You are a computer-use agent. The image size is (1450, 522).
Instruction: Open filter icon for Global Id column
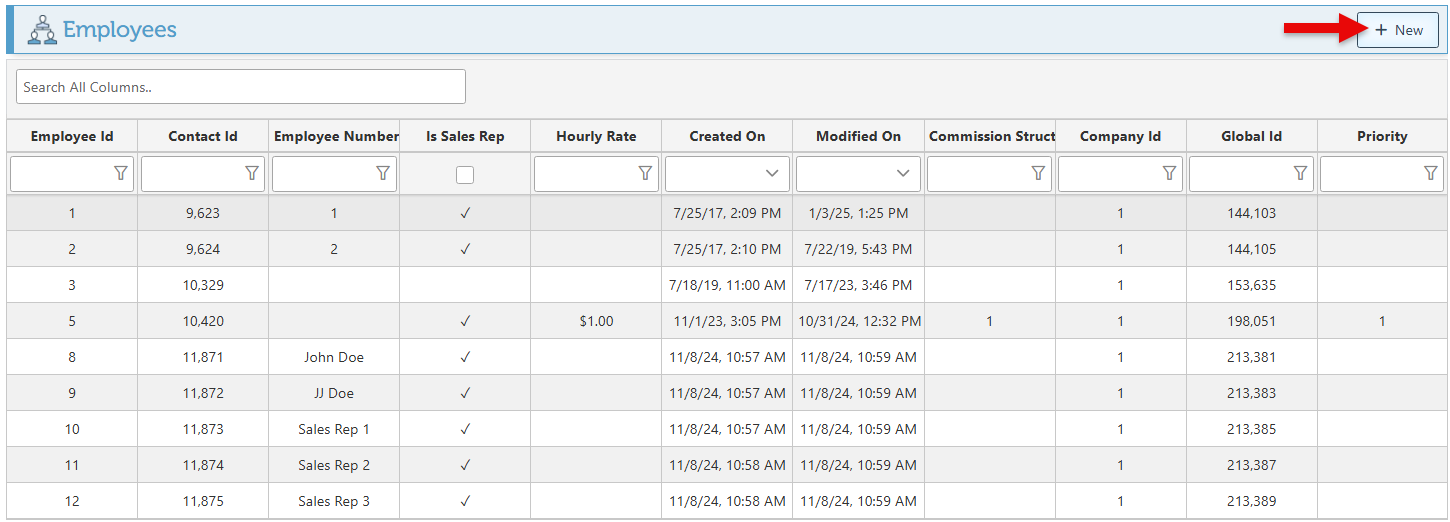coord(1300,174)
